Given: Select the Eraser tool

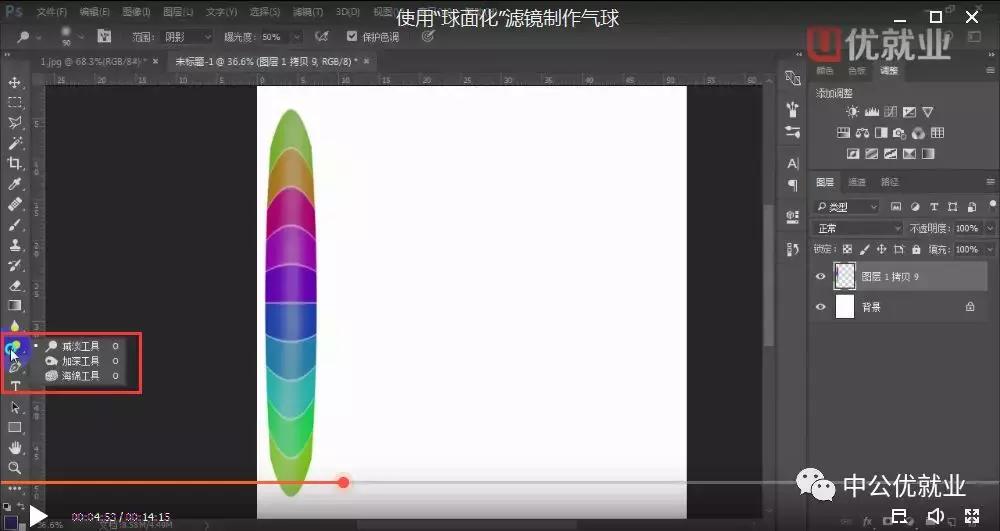Looking at the screenshot, I should pos(15,286).
